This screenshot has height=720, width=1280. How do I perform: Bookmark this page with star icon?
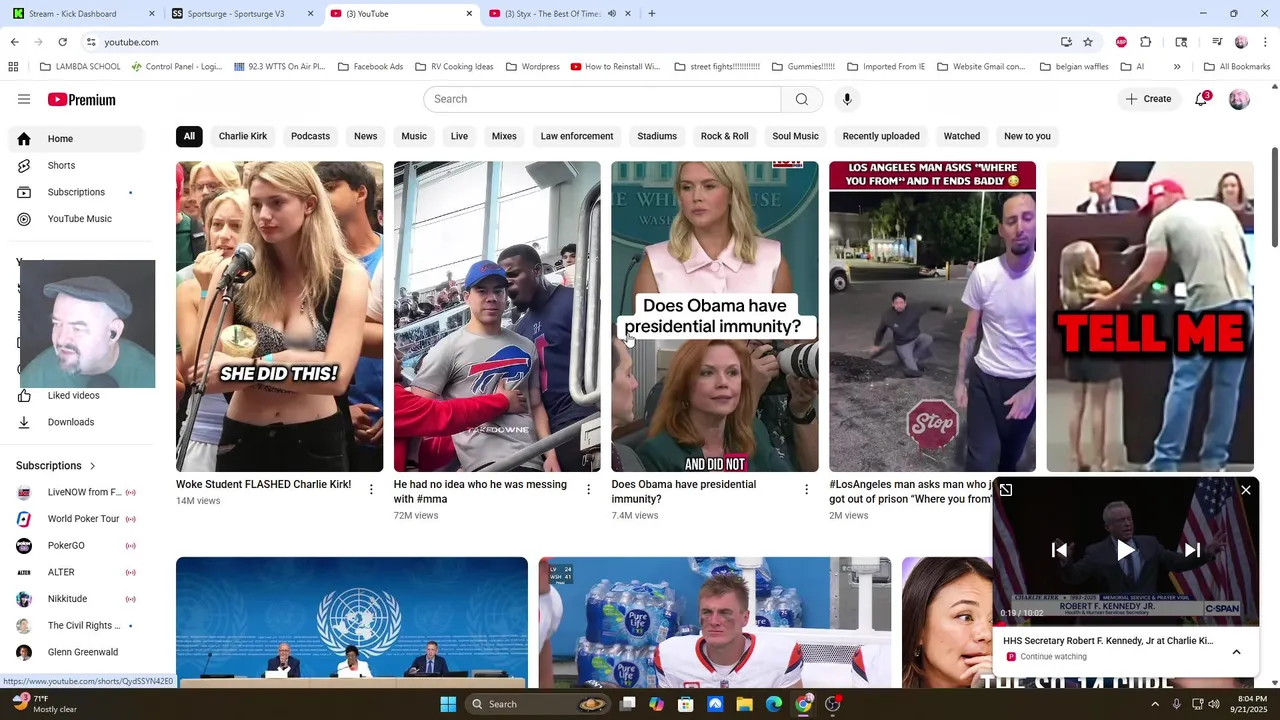pos(1088,42)
